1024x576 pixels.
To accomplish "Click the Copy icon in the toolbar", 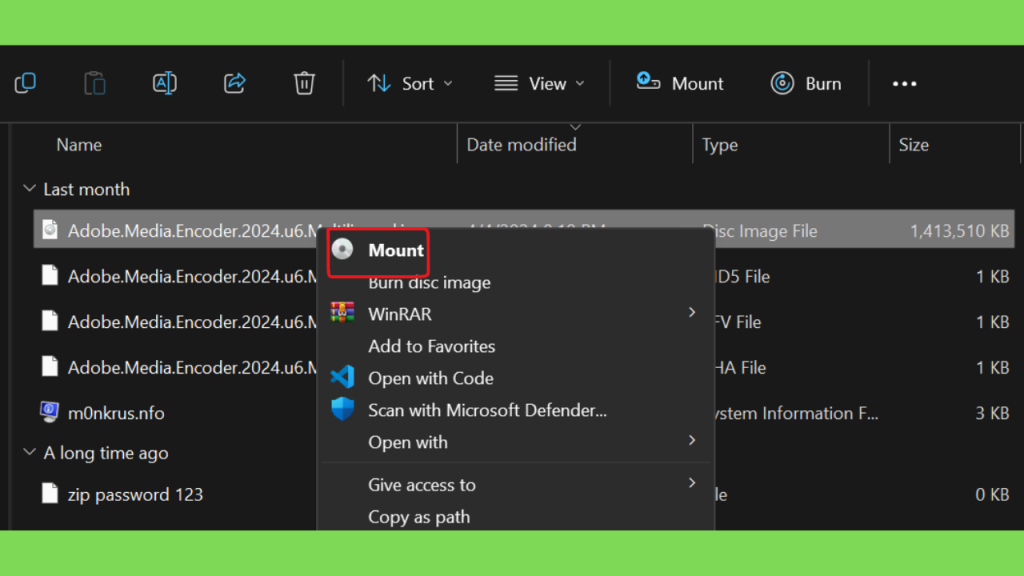I will (25, 83).
